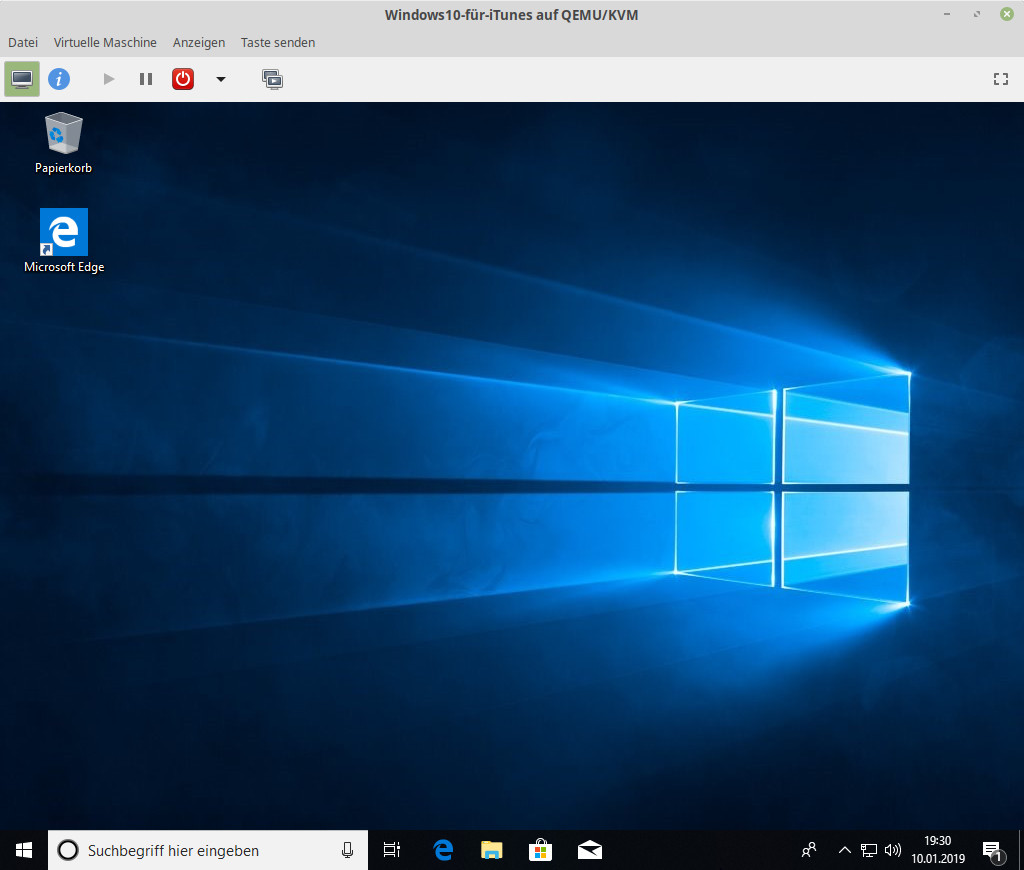Select the Microsoft Edge desktop shortcut
This screenshot has height=870, width=1024.
point(64,240)
